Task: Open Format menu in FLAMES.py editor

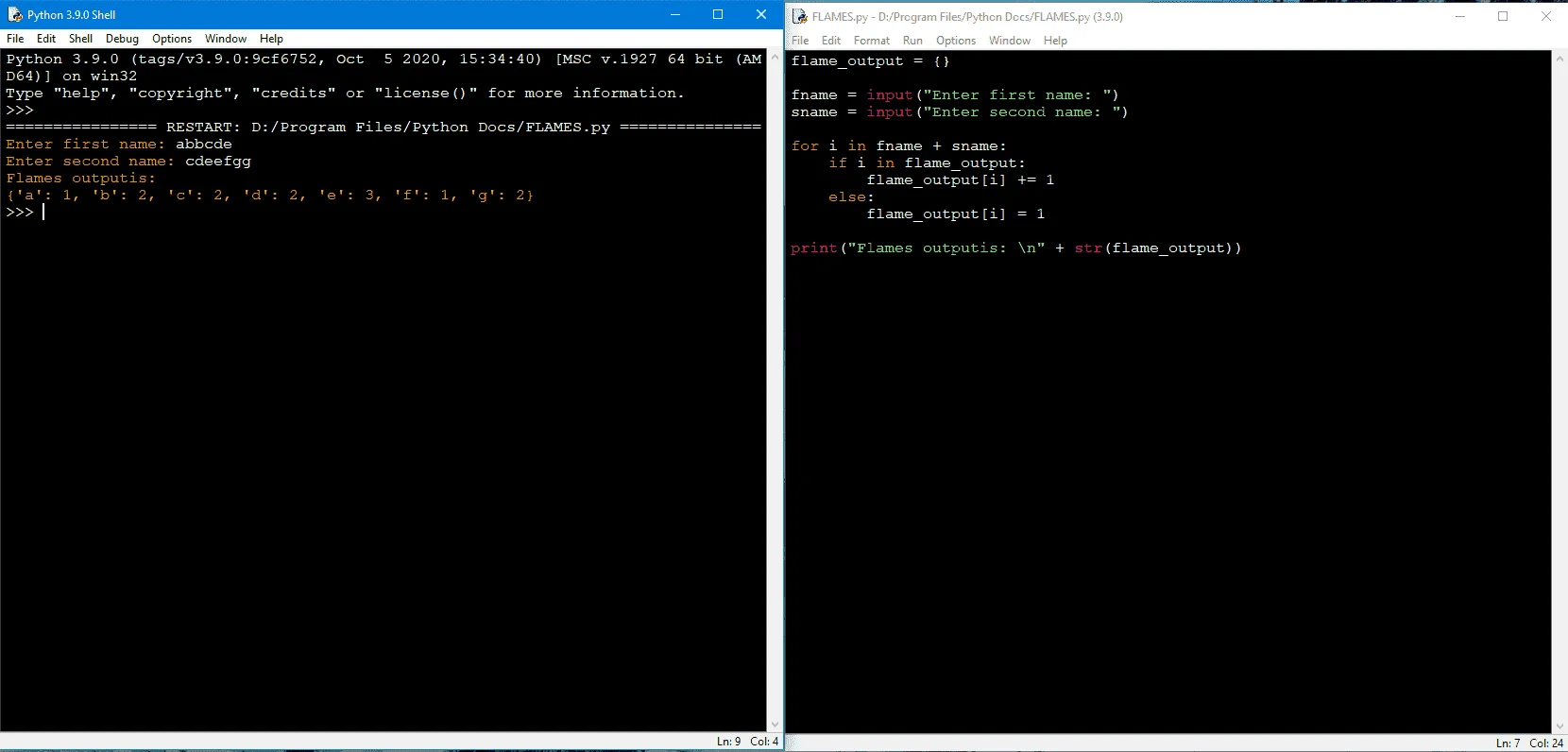Action: (872, 41)
